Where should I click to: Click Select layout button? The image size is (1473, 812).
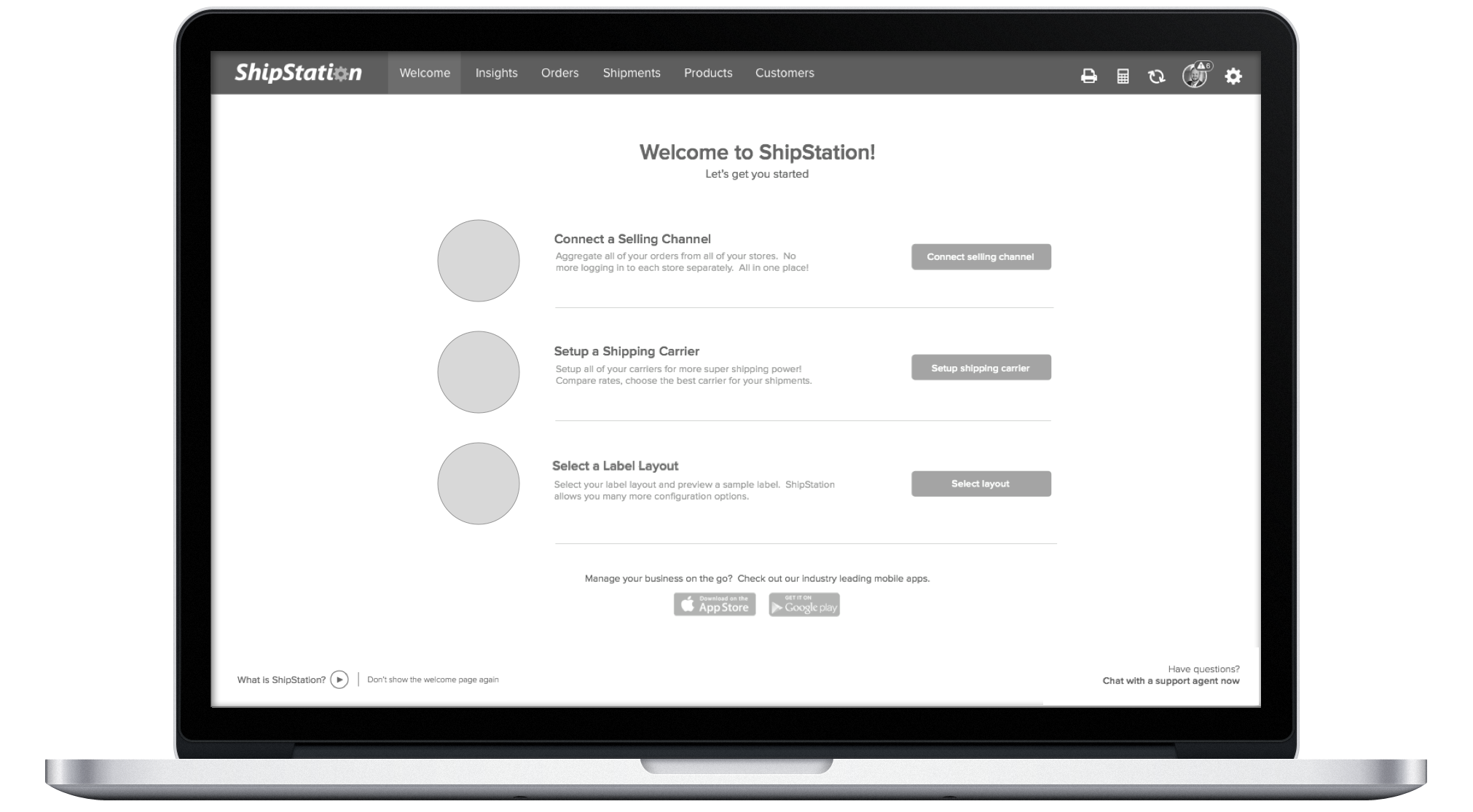tap(981, 483)
